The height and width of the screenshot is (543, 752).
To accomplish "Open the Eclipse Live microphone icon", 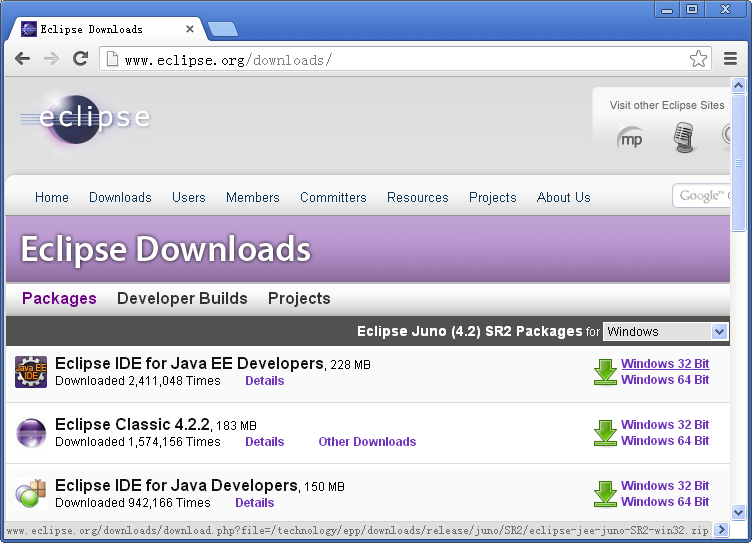I will (684, 137).
